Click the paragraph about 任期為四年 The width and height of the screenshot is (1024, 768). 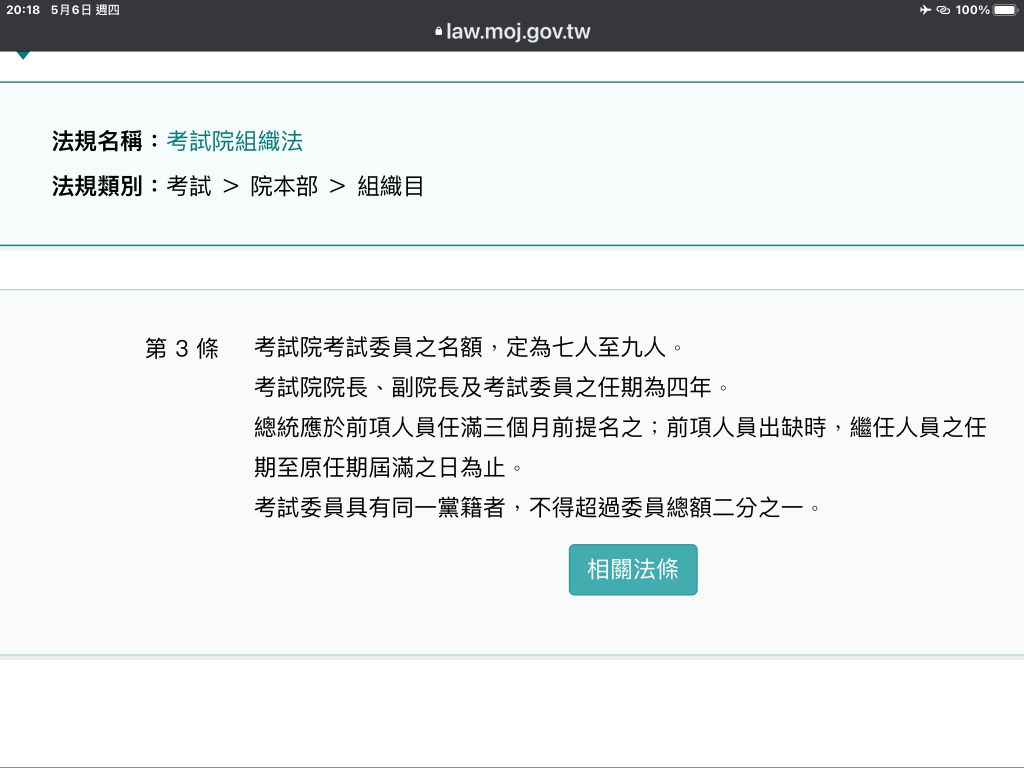point(491,388)
